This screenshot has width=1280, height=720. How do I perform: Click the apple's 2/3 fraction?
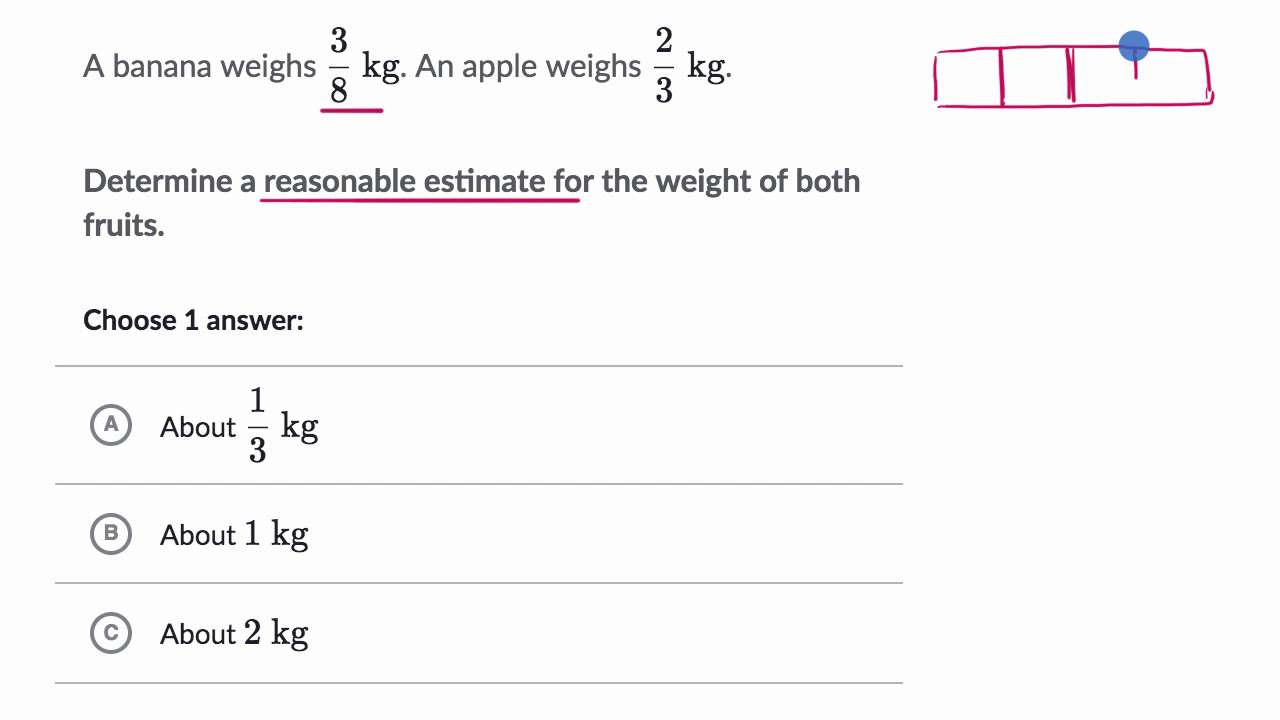tap(664, 66)
